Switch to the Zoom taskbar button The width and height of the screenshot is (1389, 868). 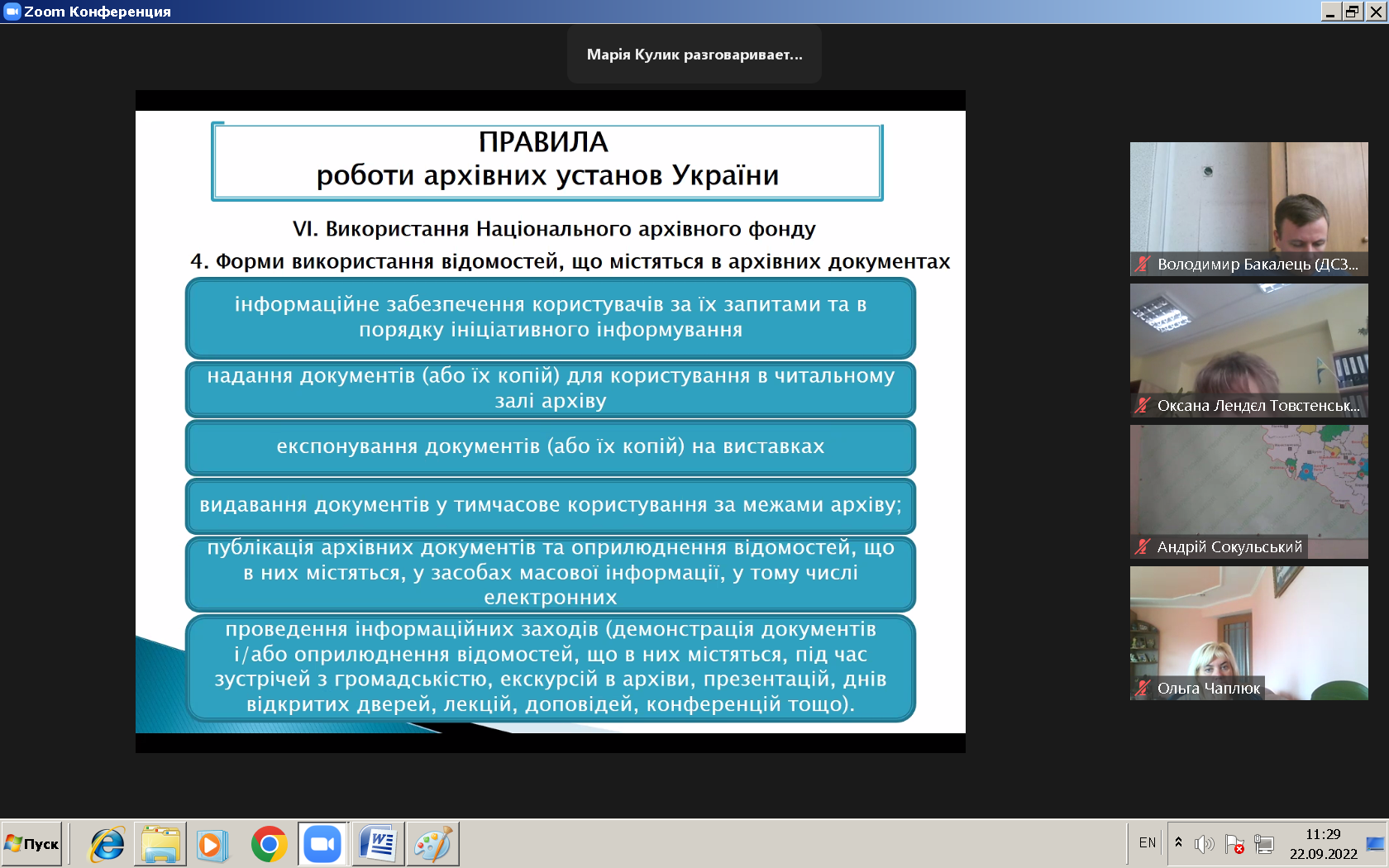(x=322, y=844)
